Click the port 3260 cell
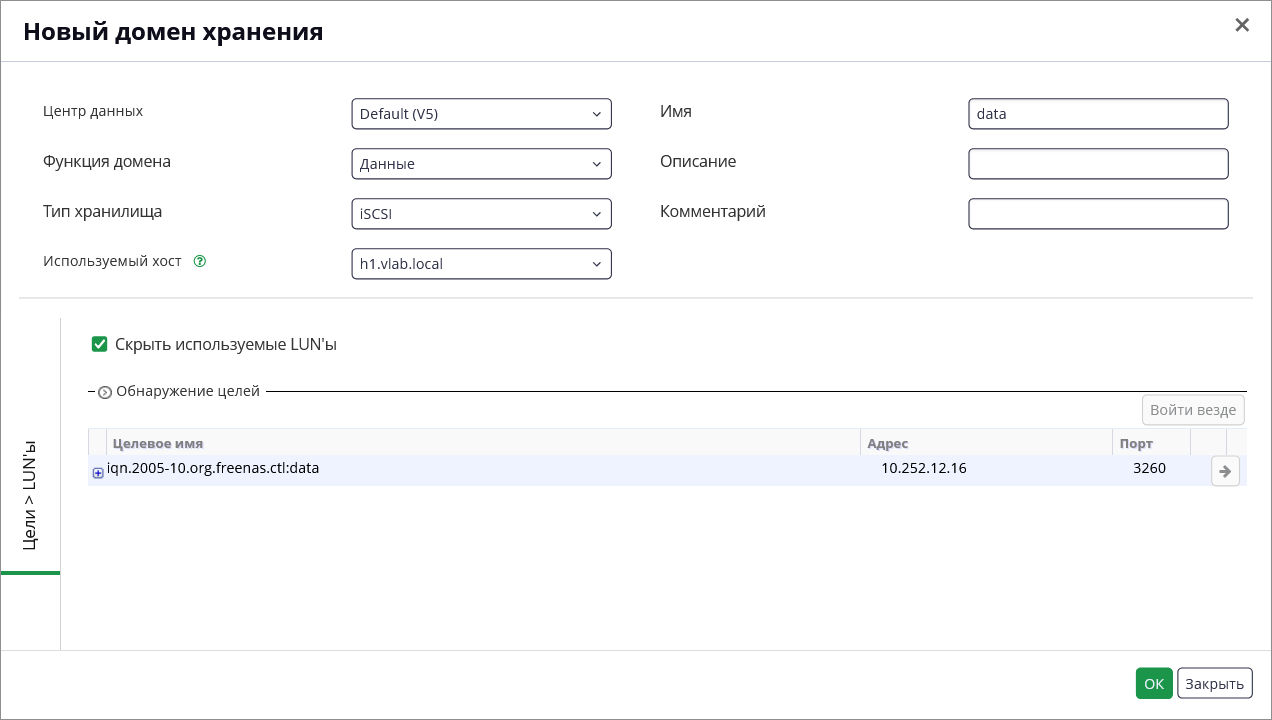The width and height of the screenshot is (1272, 720). tap(1149, 467)
